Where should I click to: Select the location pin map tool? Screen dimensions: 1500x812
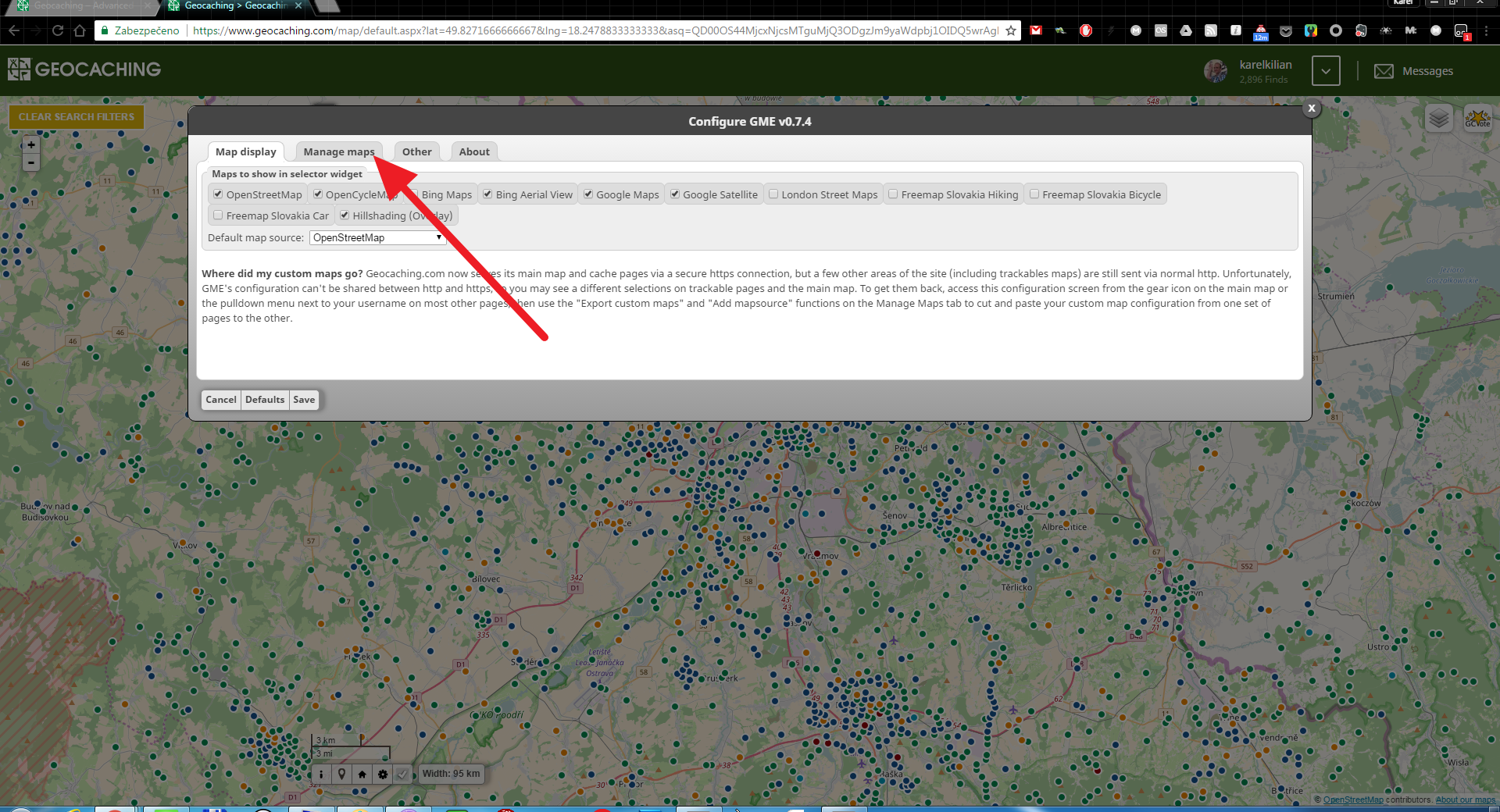click(x=341, y=774)
